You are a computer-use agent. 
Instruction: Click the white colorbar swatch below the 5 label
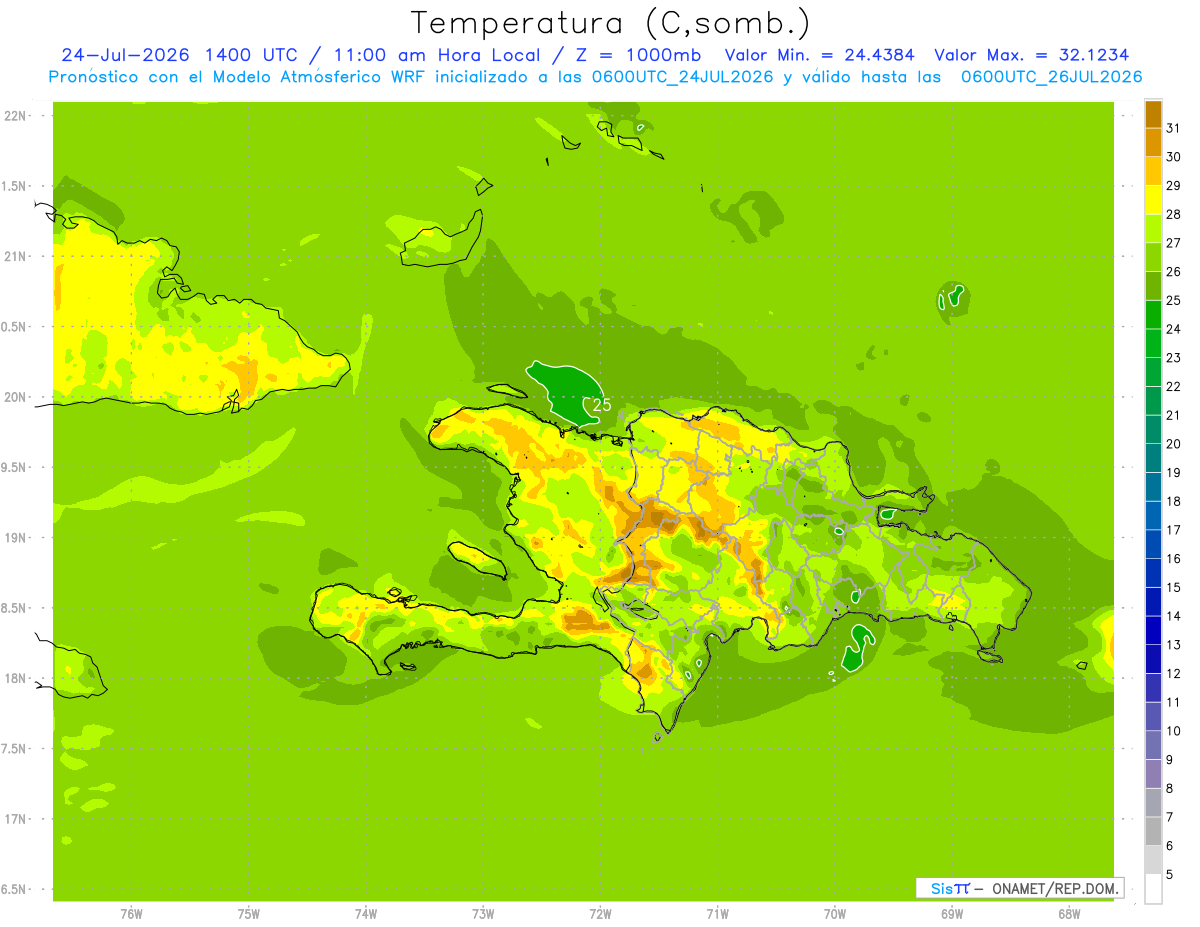tap(1153, 889)
